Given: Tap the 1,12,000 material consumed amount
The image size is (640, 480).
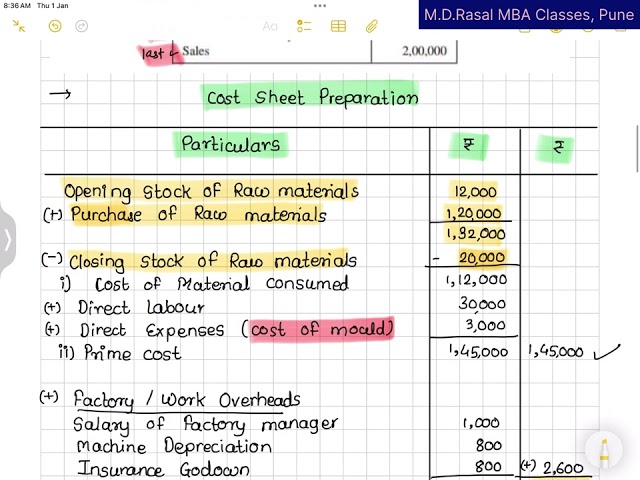Looking at the screenshot, I should (476, 280).
